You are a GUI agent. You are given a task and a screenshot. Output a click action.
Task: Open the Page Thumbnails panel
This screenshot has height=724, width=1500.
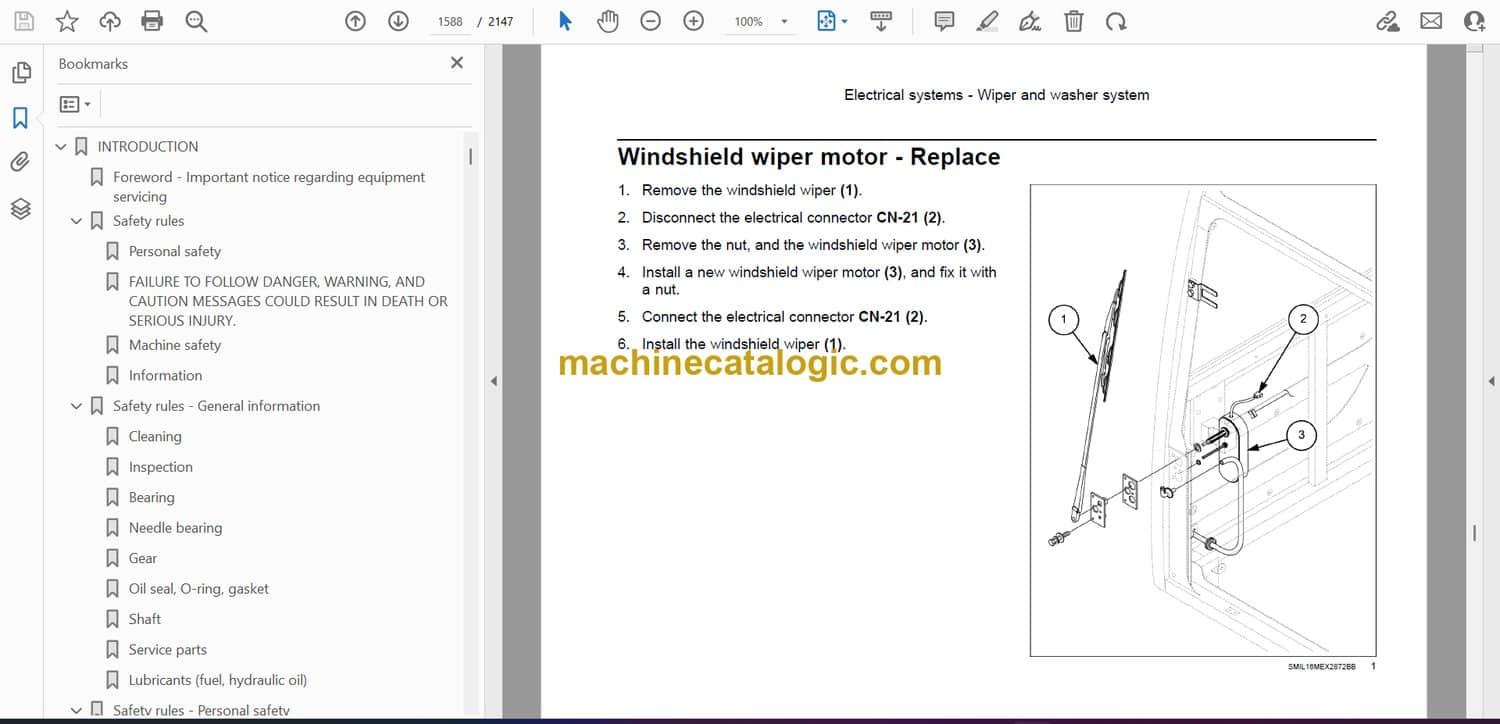pyautogui.click(x=21, y=73)
